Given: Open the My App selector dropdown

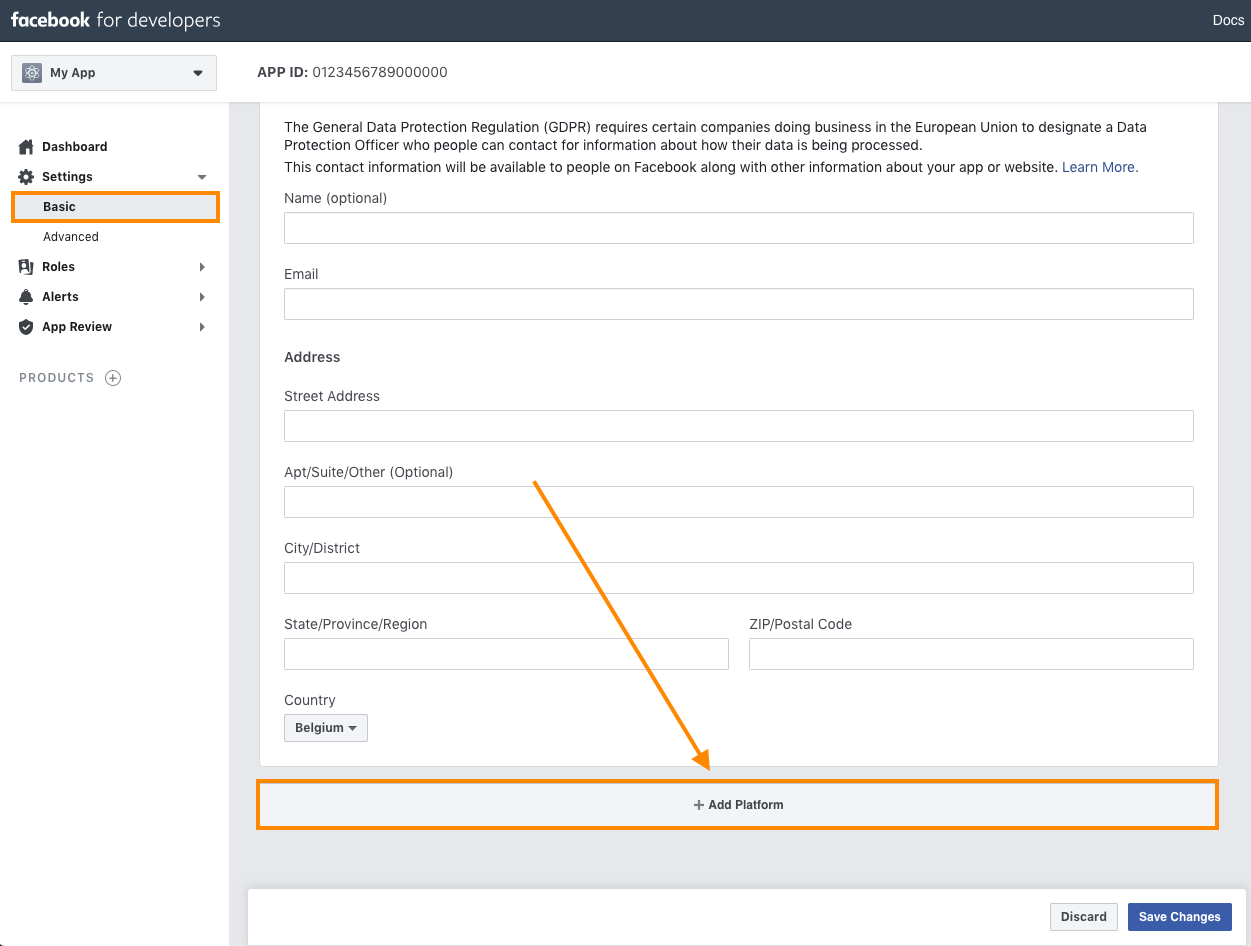Looking at the screenshot, I should [114, 73].
